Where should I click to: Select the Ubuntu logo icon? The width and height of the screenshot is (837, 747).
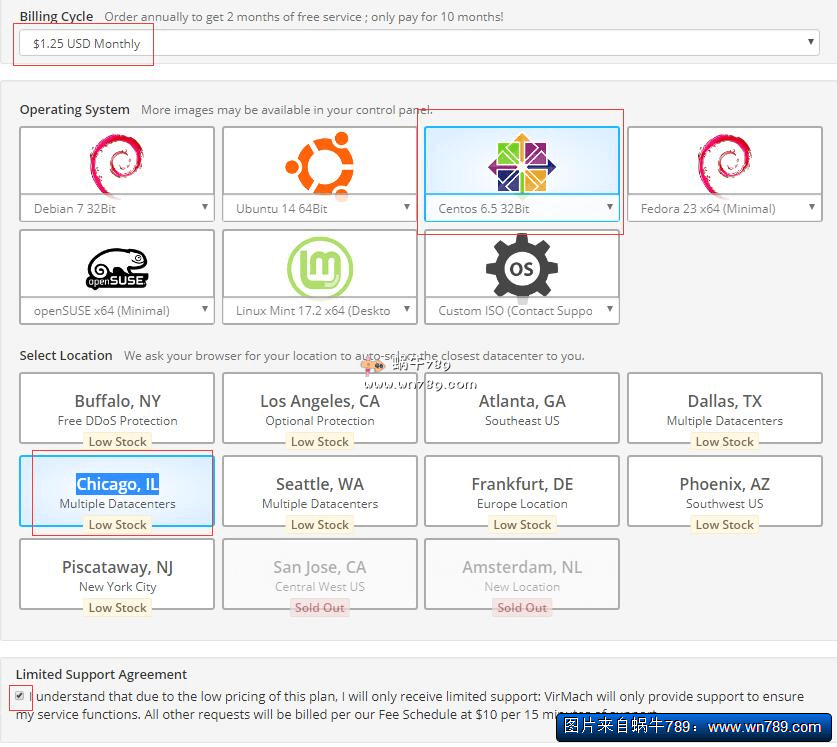coord(319,162)
